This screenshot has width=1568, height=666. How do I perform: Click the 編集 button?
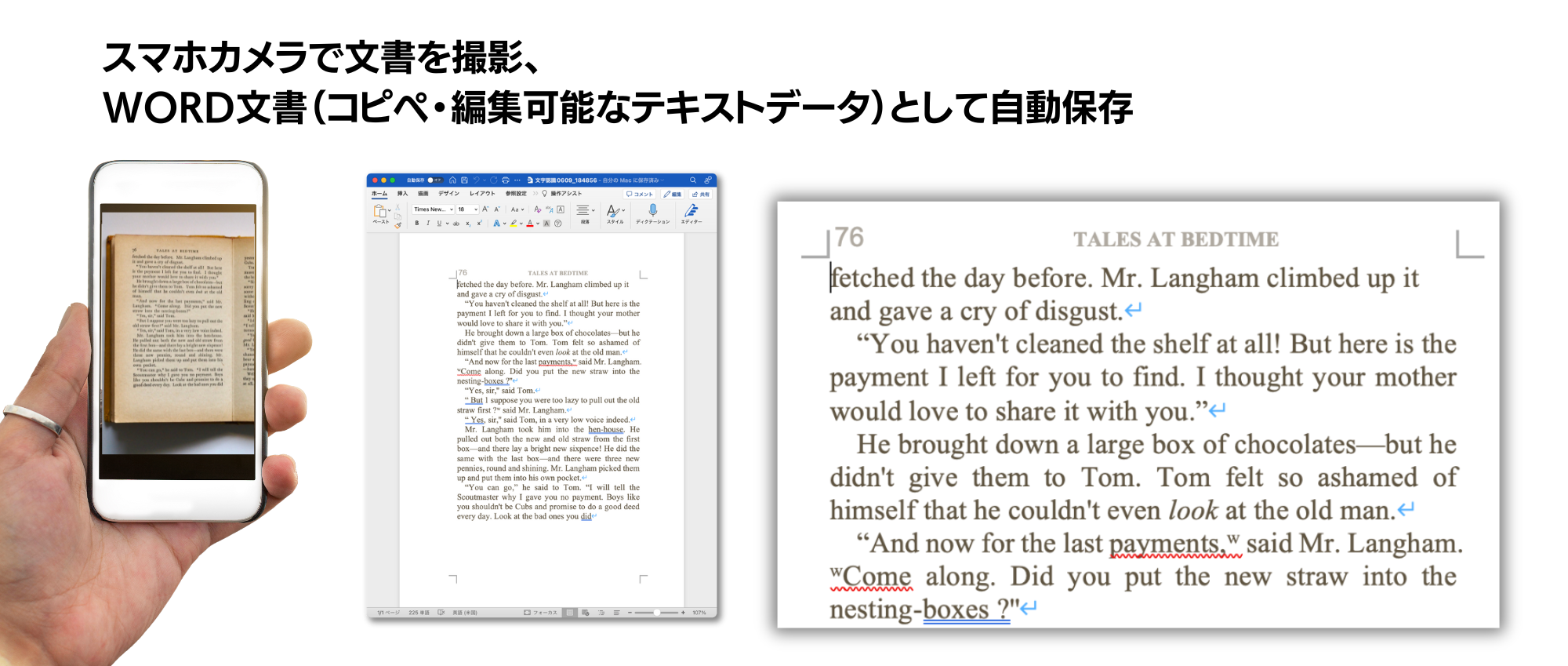tap(672, 195)
